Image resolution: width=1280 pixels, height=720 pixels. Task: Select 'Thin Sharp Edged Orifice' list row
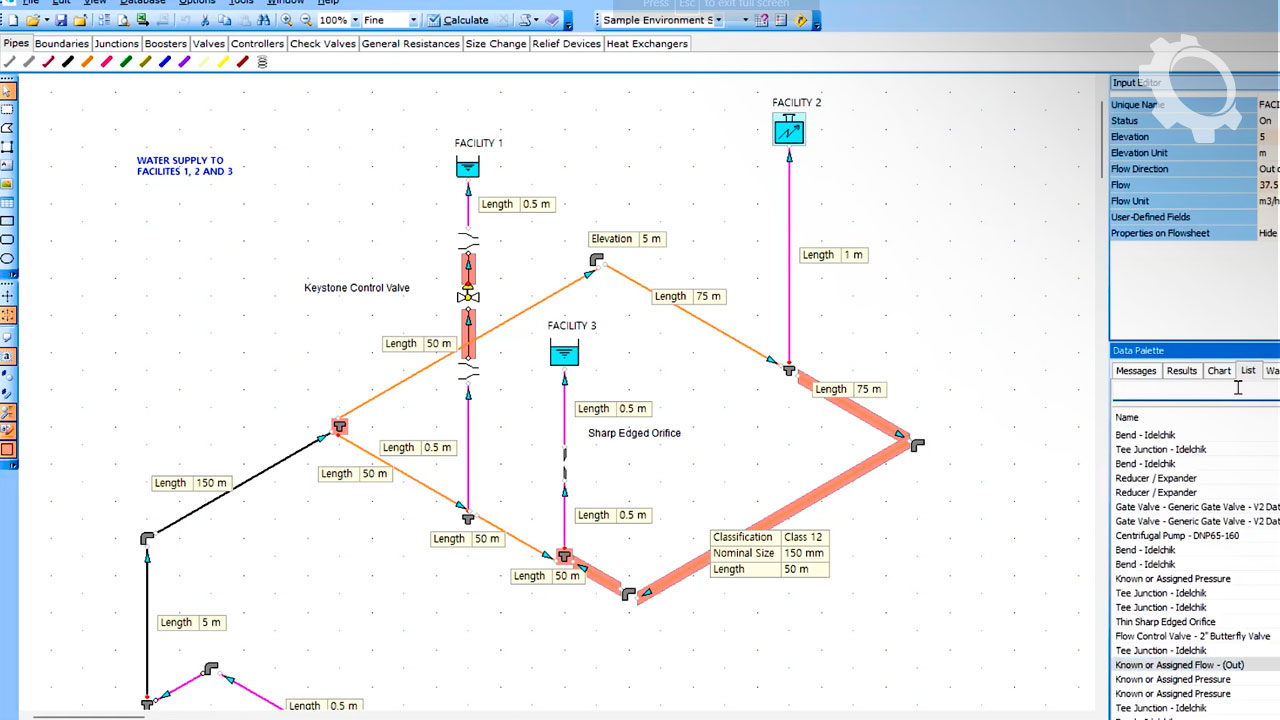point(1196,622)
